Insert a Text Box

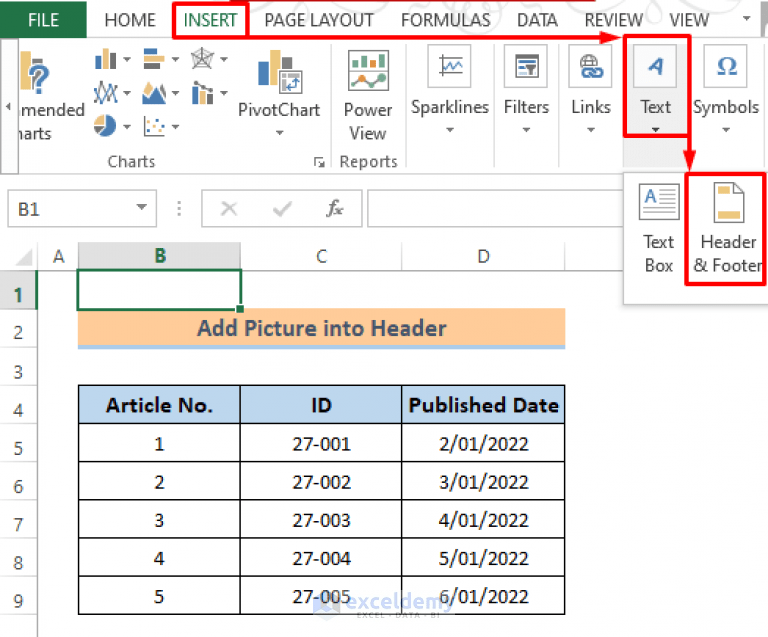659,228
